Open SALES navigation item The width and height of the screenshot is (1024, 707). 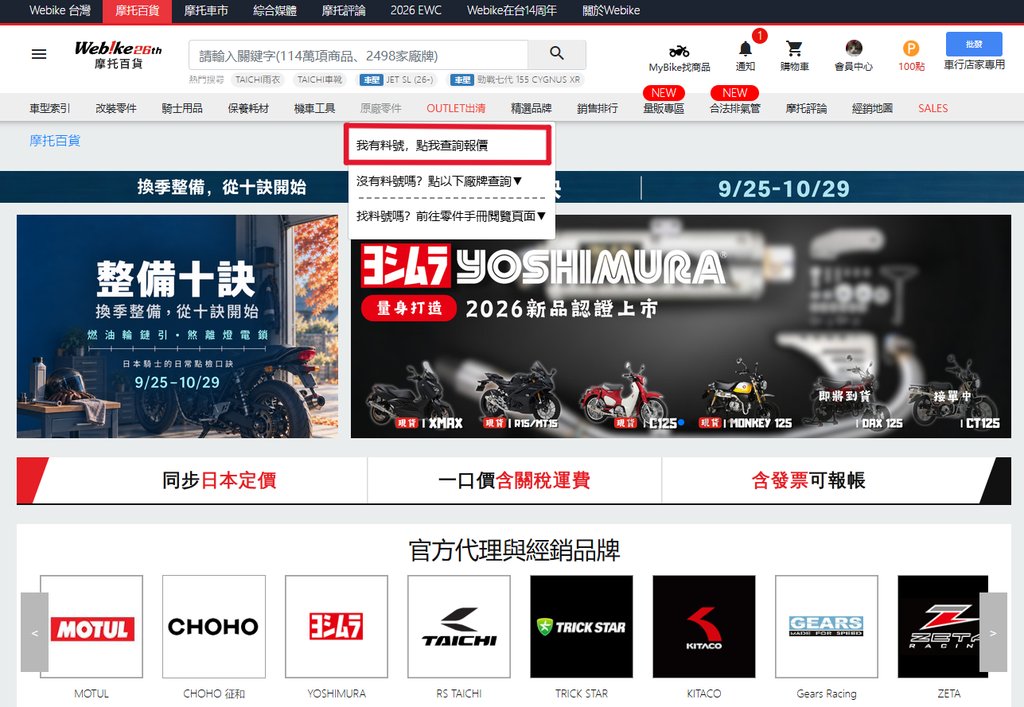(933, 108)
